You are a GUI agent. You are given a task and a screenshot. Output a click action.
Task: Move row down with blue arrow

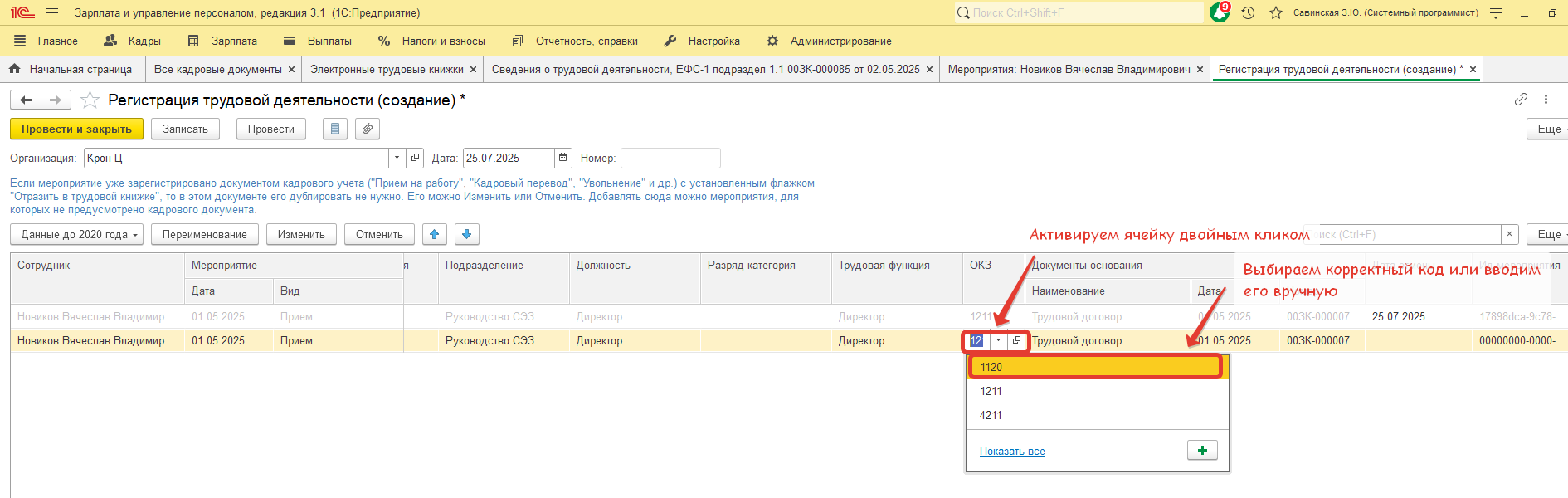click(466, 234)
